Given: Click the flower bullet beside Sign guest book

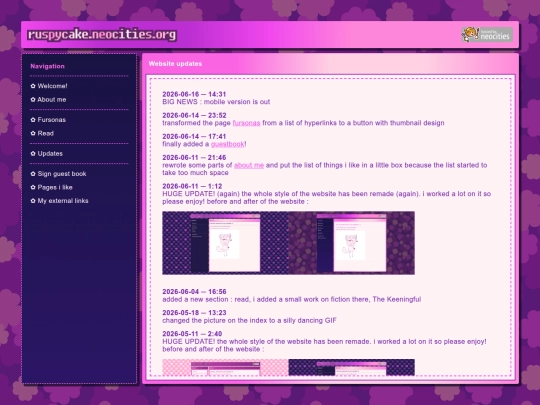Looking at the screenshot, I should (33, 174).
